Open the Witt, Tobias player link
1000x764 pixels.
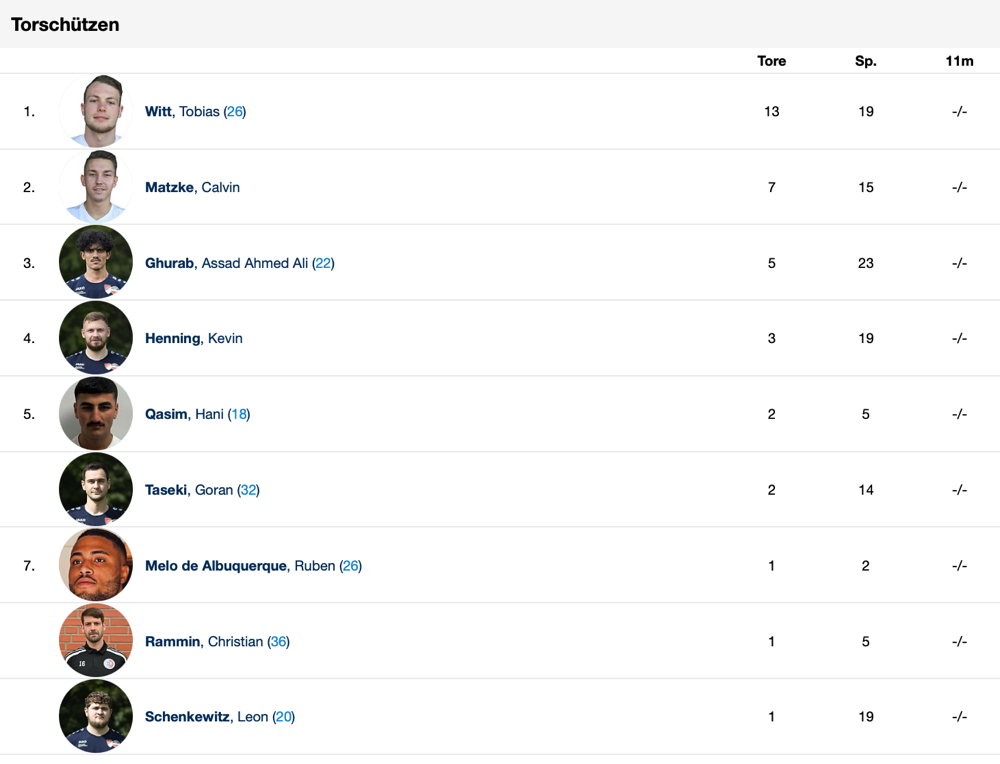[x=182, y=111]
